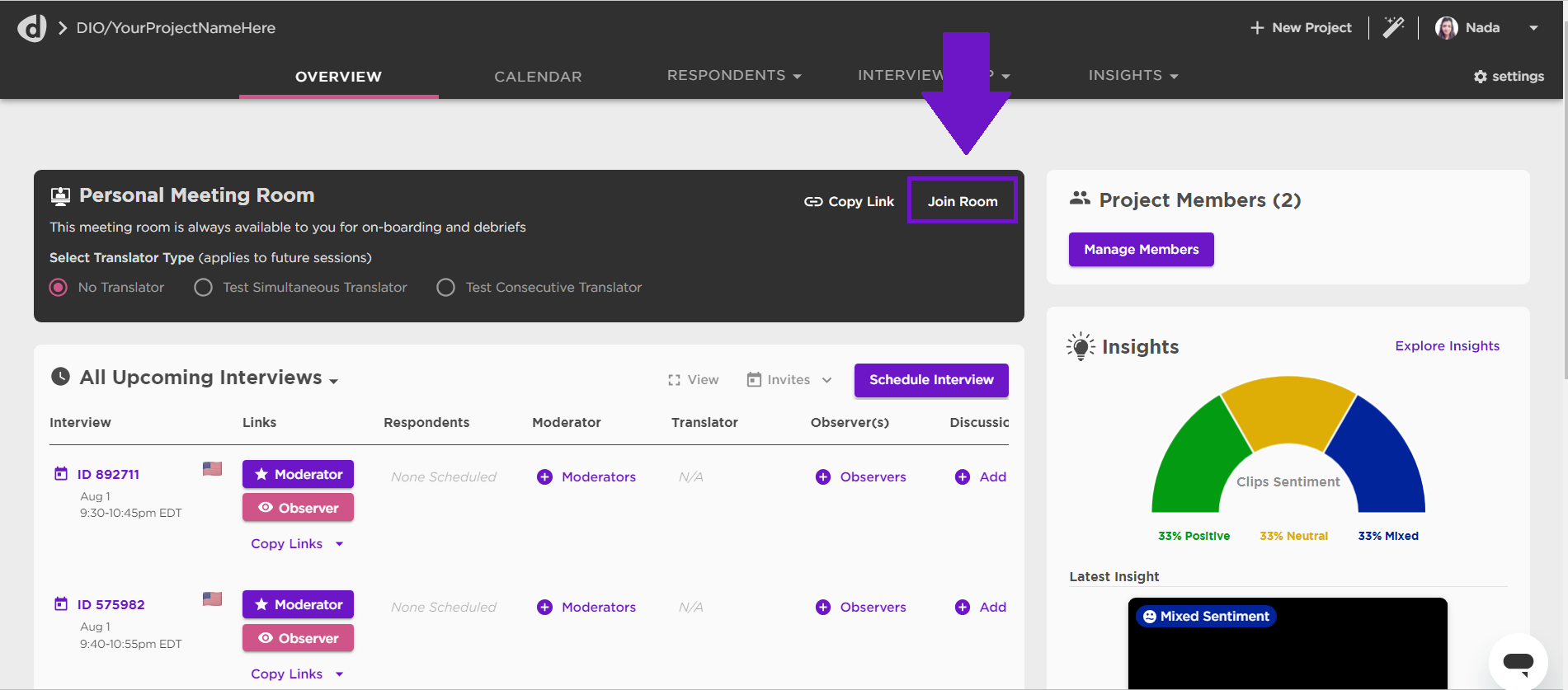
Task: Click the latest insight video thumbnail
Action: click(1288, 644)
